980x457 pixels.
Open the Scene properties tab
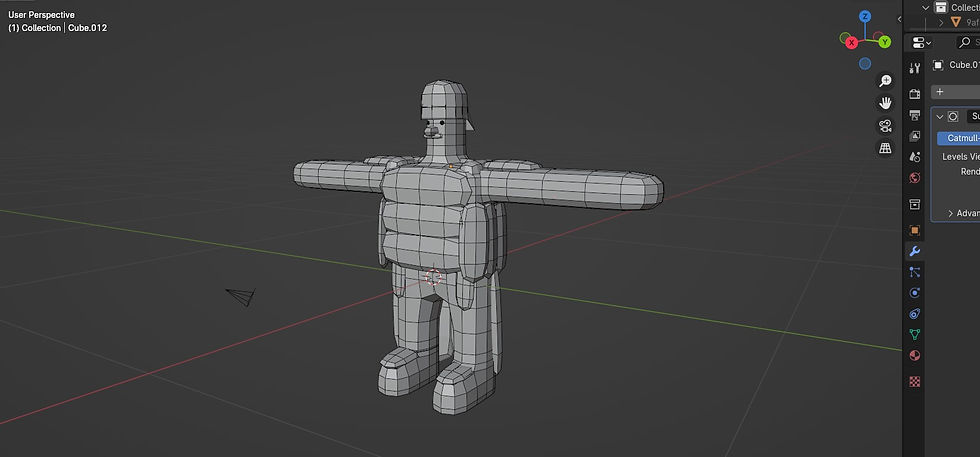(x=914, y=157)
